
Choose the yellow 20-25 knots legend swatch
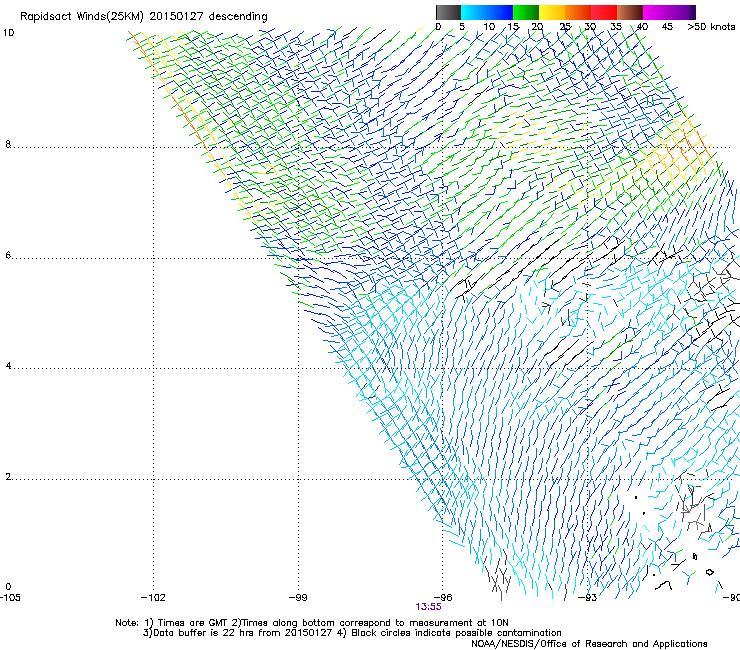click(x=552, y=12)
